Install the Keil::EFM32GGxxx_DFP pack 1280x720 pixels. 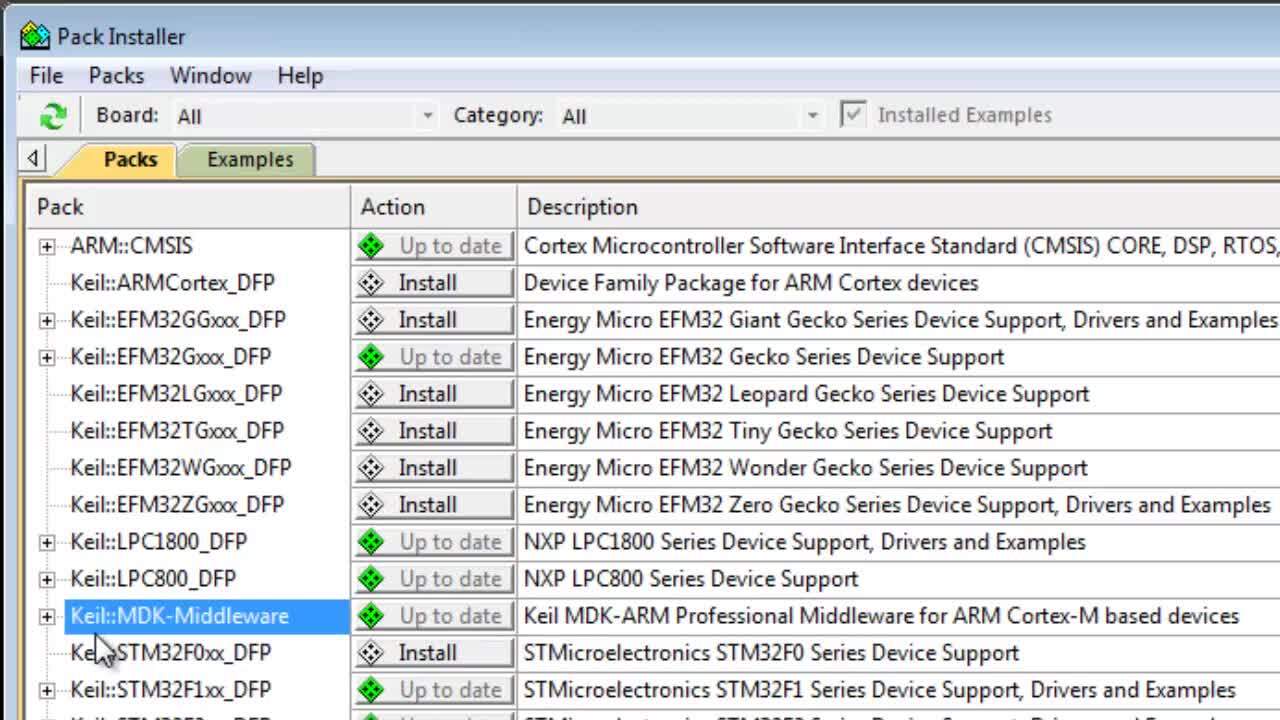coord(433,320)
